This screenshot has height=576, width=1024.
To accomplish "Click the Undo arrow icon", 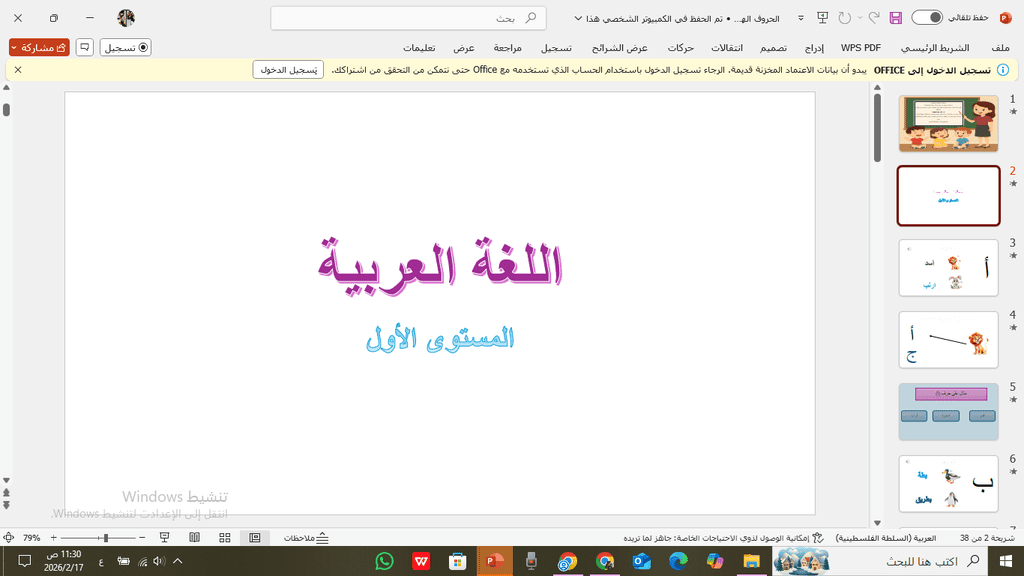I will [x=874, y=18].
